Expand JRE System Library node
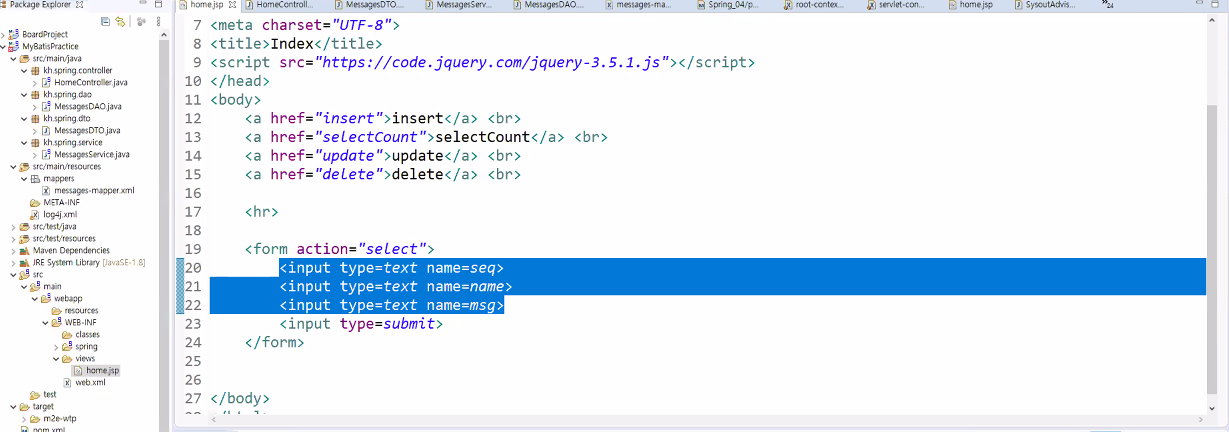The image size is (1229, 432). (14, 262)
